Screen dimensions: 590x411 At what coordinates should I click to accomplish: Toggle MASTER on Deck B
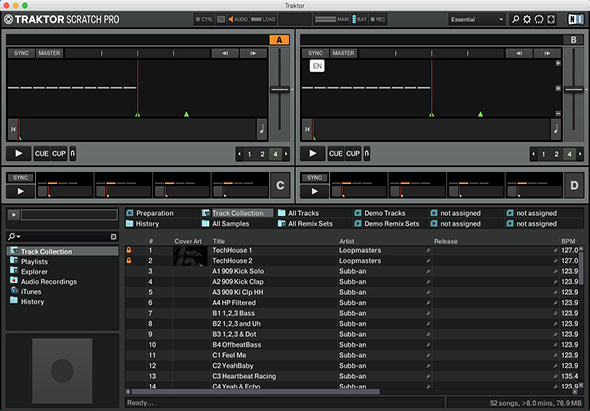pyautogui.click(x=343, y=53)
